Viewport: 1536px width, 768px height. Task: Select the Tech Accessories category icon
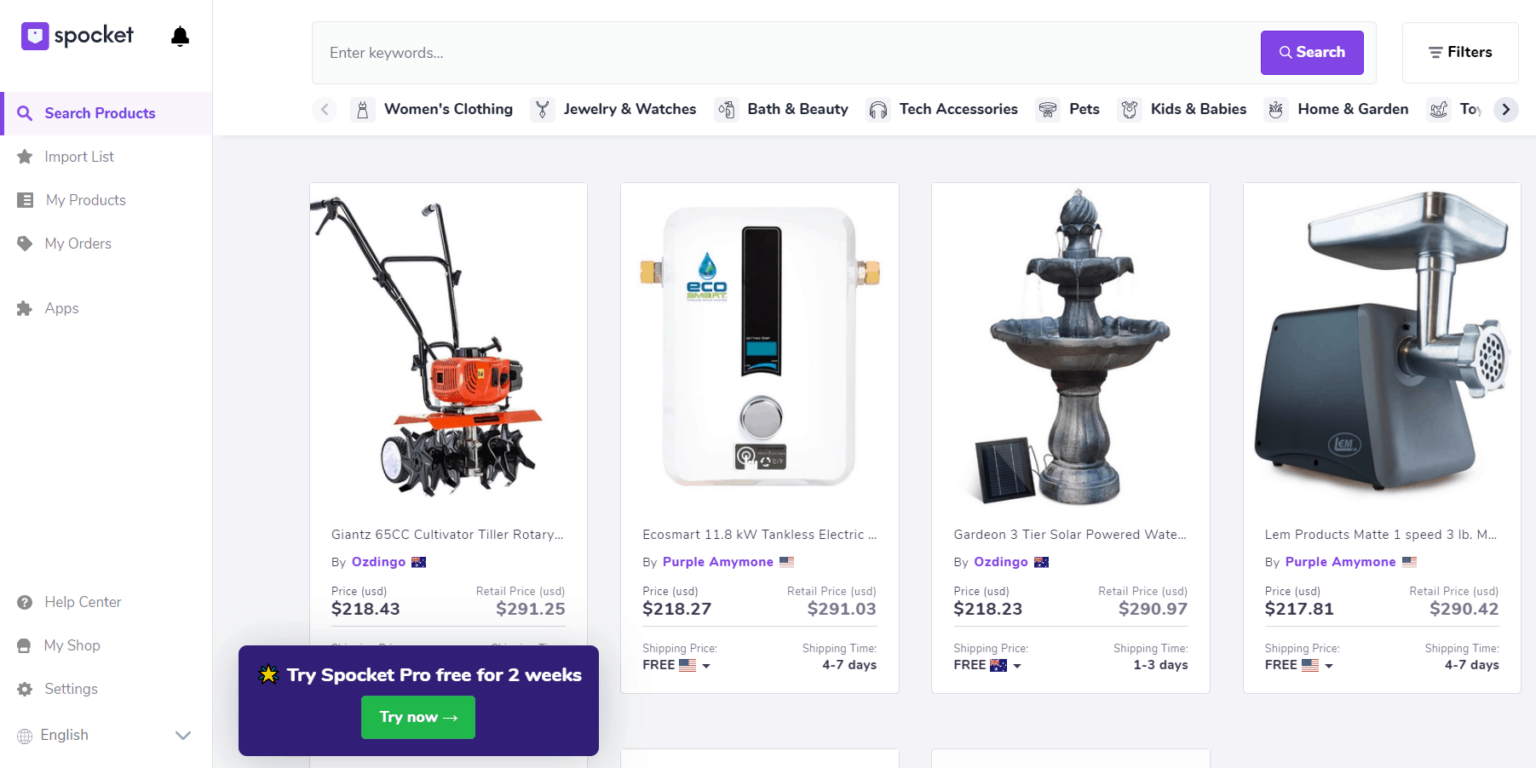click(878, 109)
